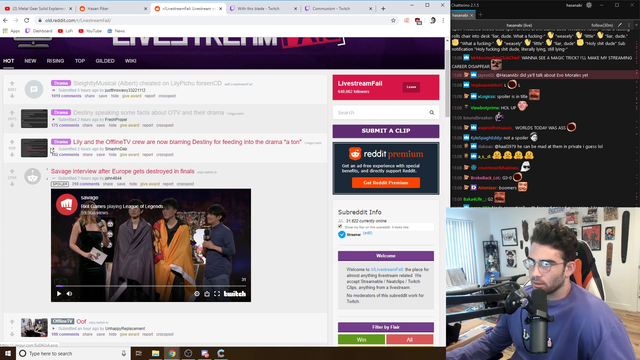Viewport: 640px width, 360px height.
Task: Add a new Chatterino tab
Action: click(x=480, y=15)
